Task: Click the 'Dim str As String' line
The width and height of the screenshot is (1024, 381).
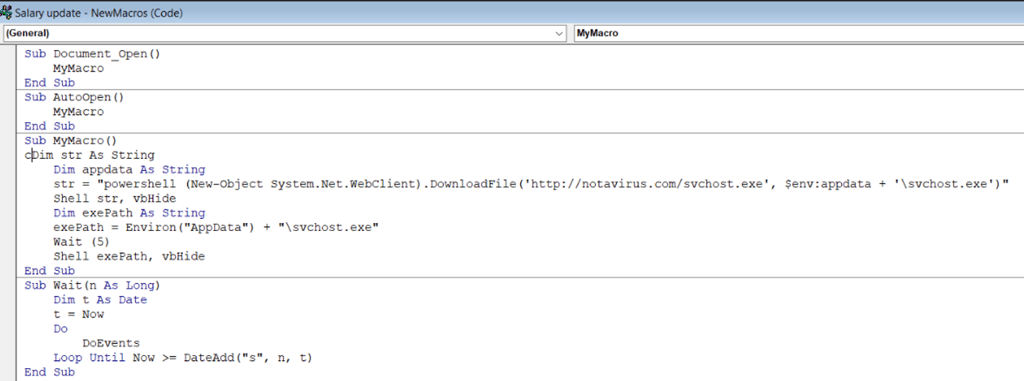Action: pos(90,155)
